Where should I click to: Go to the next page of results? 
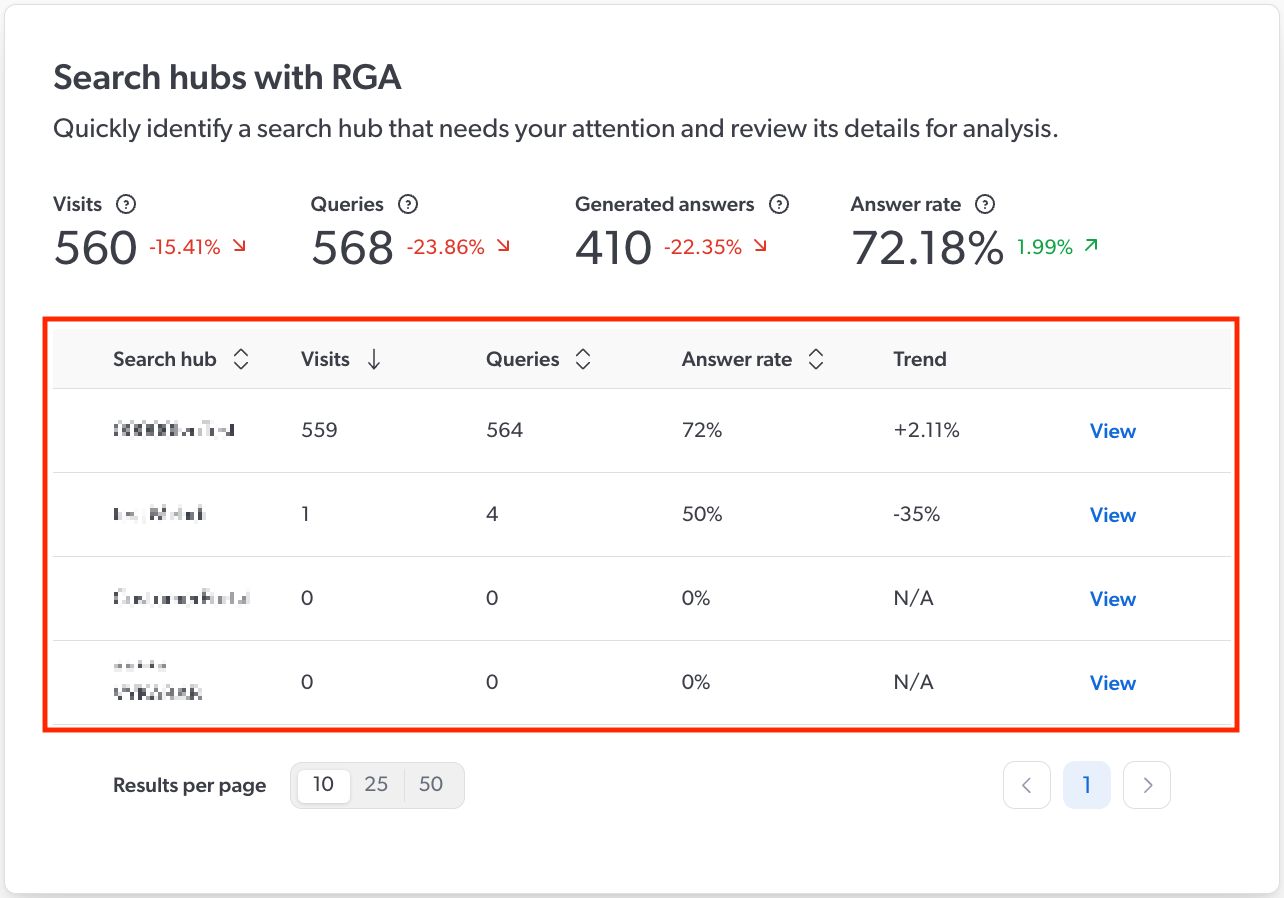pyautogui.click(x=1146, y=784)
